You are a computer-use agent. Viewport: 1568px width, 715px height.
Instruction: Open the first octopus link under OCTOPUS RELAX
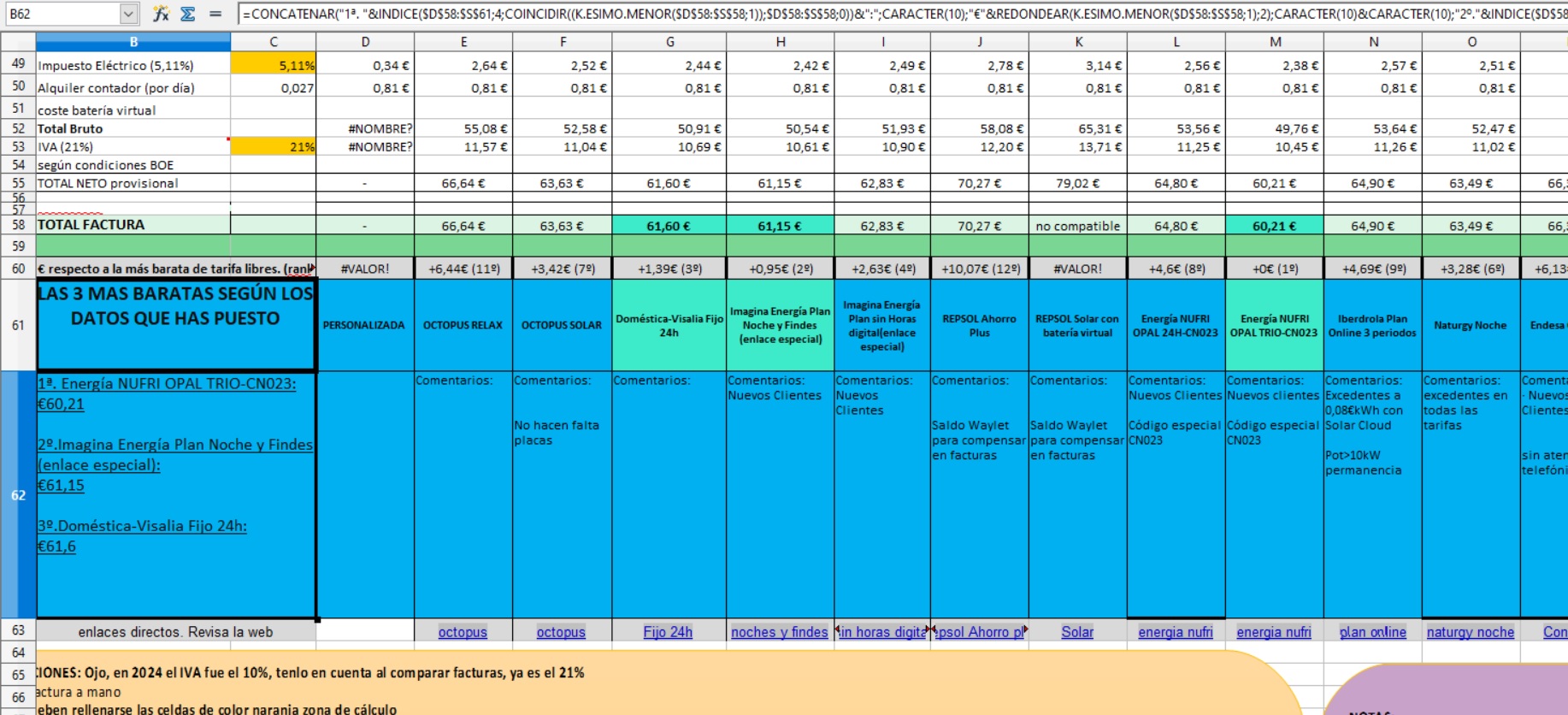click(463, 632)
